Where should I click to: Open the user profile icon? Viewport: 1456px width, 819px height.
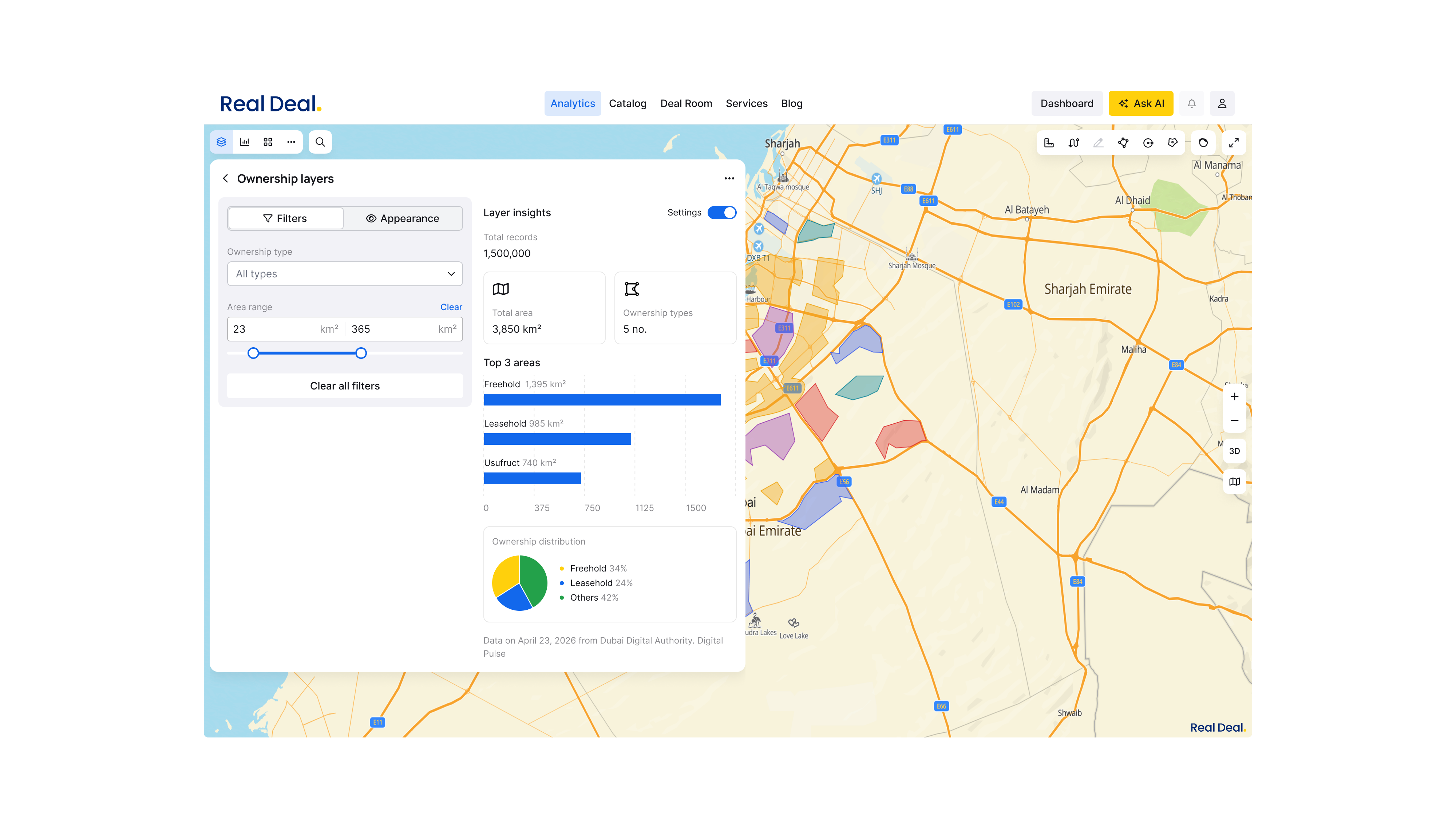pos(1222,103)
